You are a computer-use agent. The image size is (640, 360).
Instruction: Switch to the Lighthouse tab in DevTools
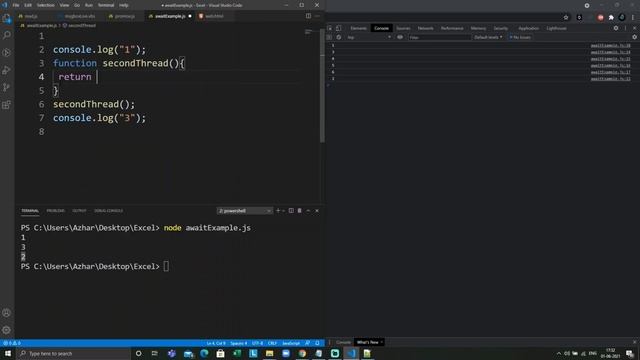point(556,28)
